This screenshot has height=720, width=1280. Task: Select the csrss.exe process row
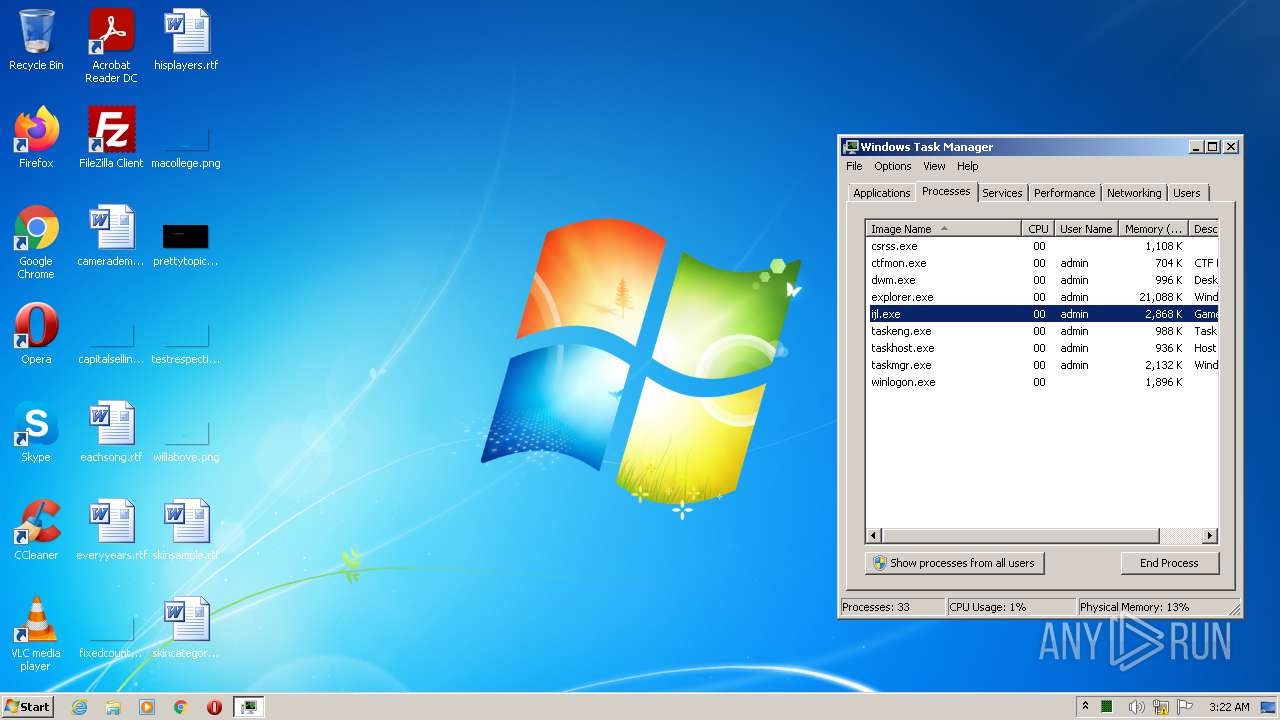pos(1042,246)
